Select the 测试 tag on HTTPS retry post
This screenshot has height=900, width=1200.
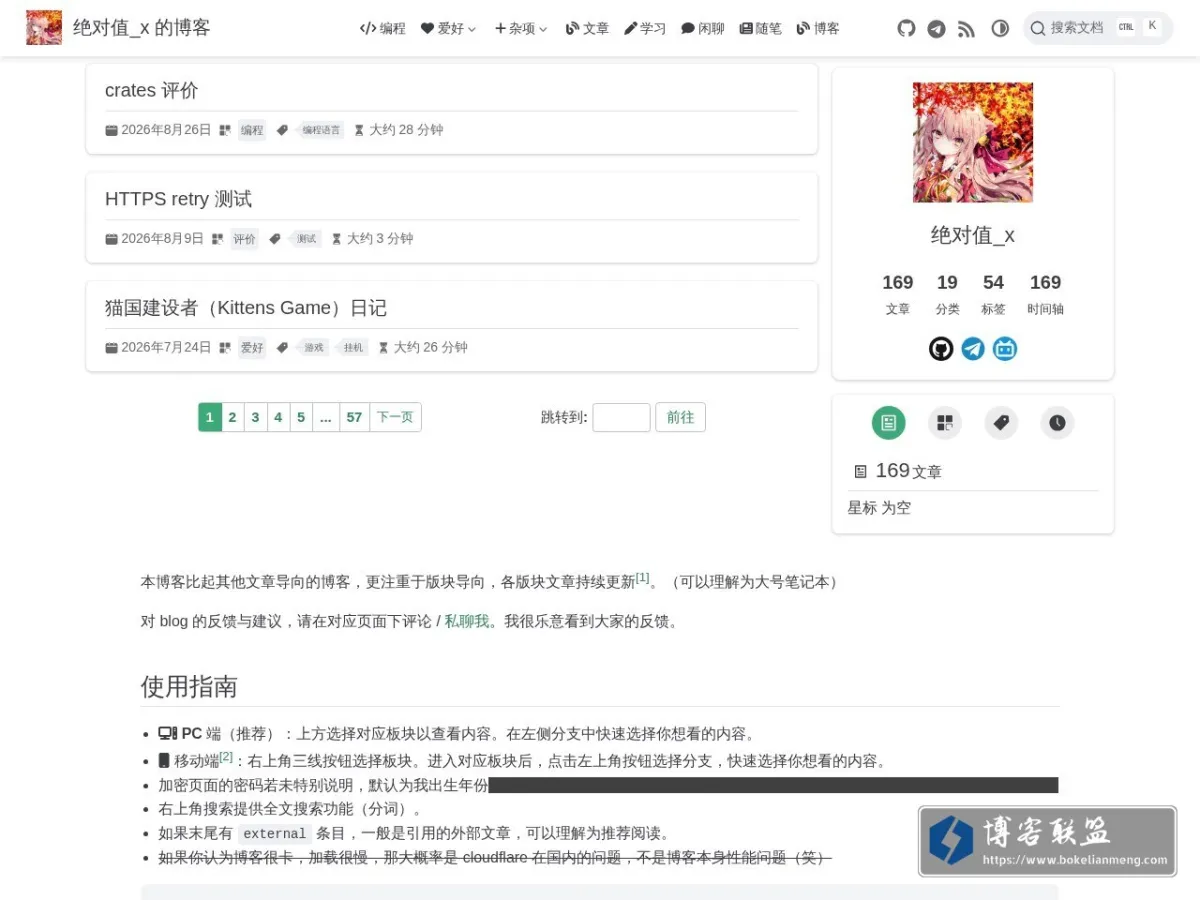pos(306,239)
